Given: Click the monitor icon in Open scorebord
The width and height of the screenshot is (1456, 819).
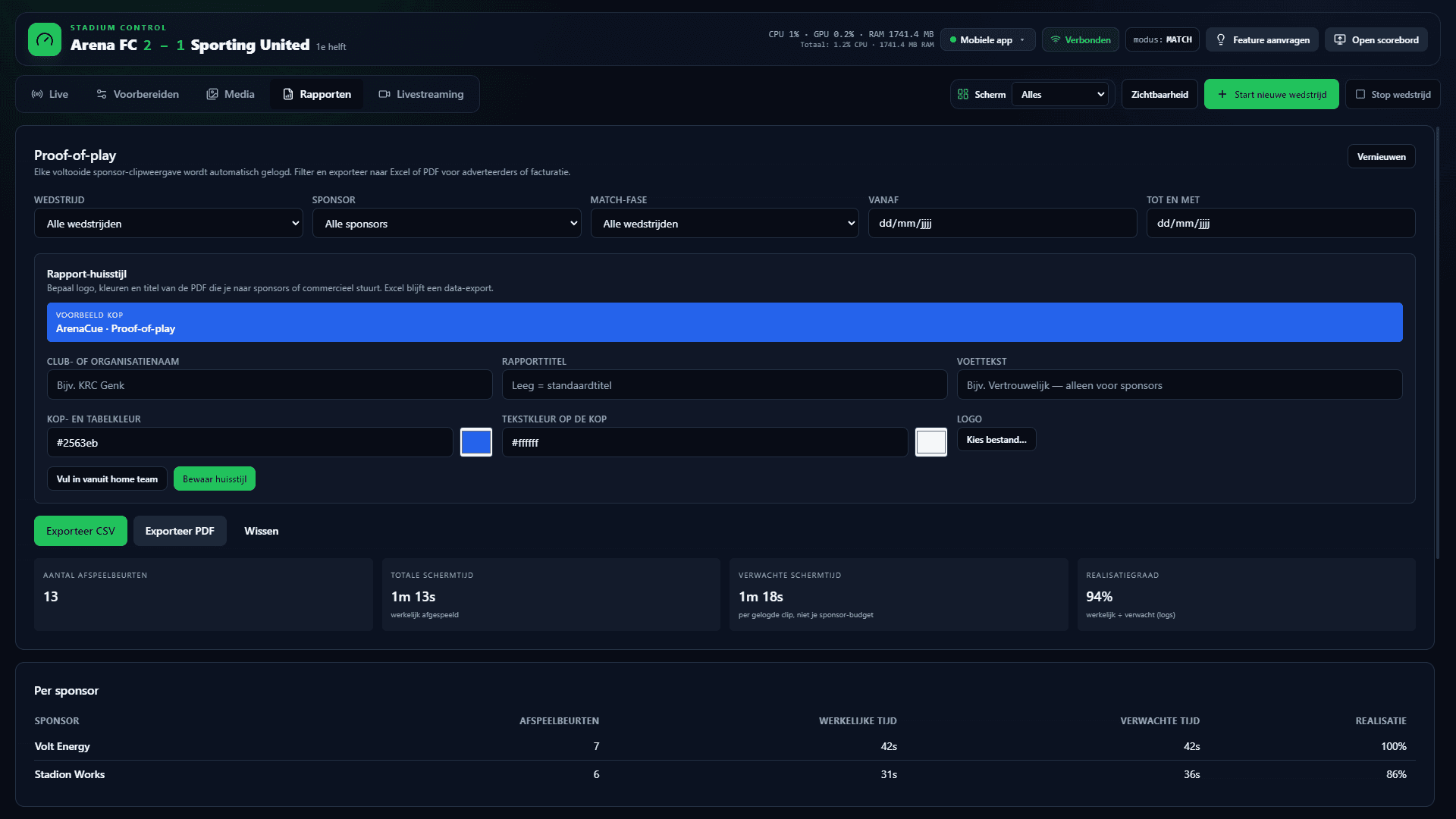Looking at the screenshot, I should pos(1340,39).
